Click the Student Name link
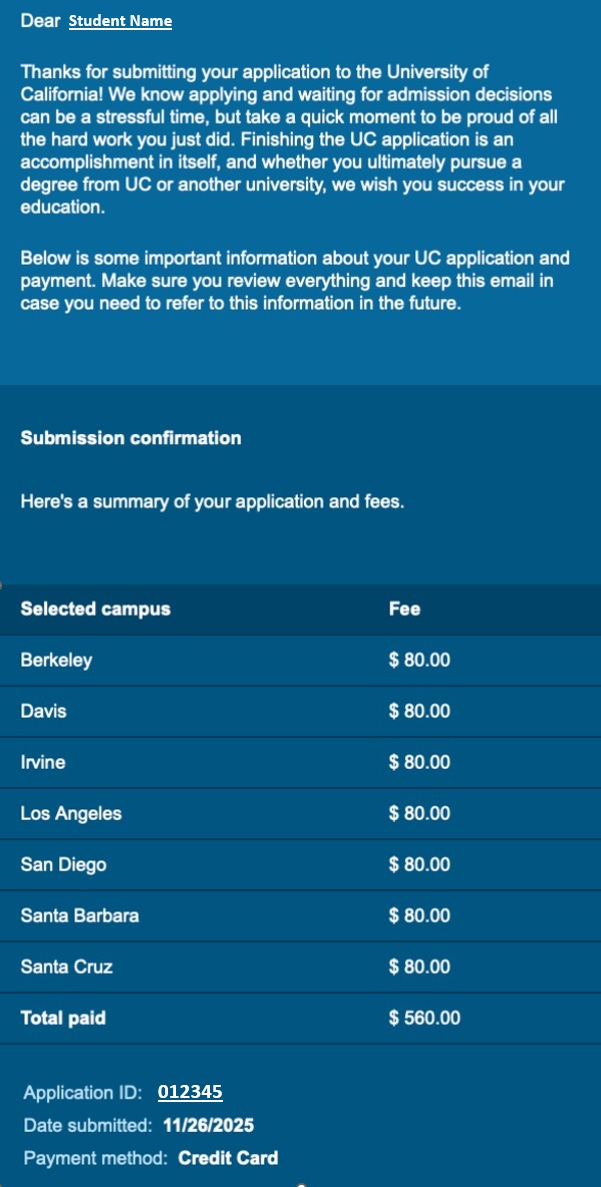The image size is (601, 1187). 120,21
